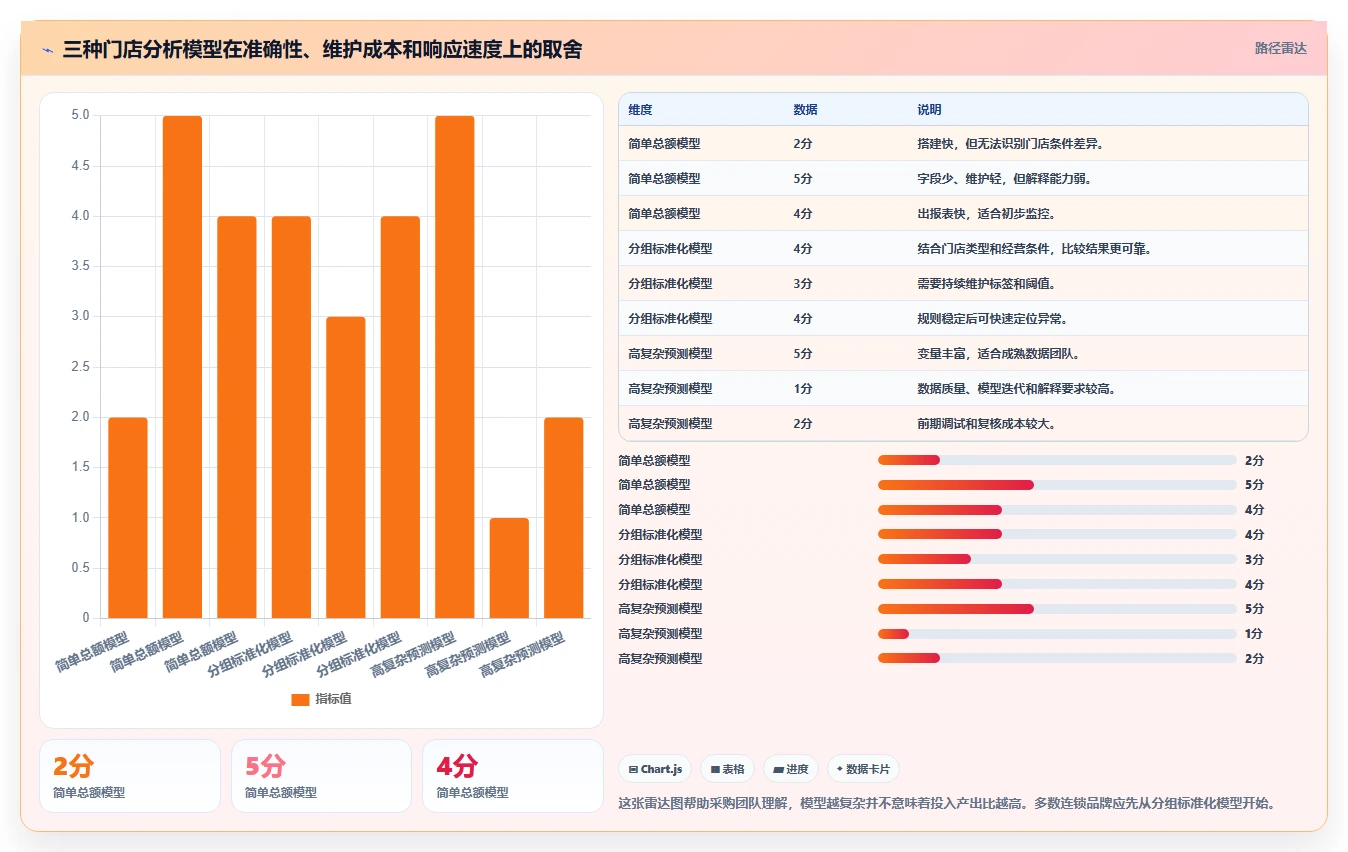
Task: Click the 进度 tag
Action: pos(790,769)
